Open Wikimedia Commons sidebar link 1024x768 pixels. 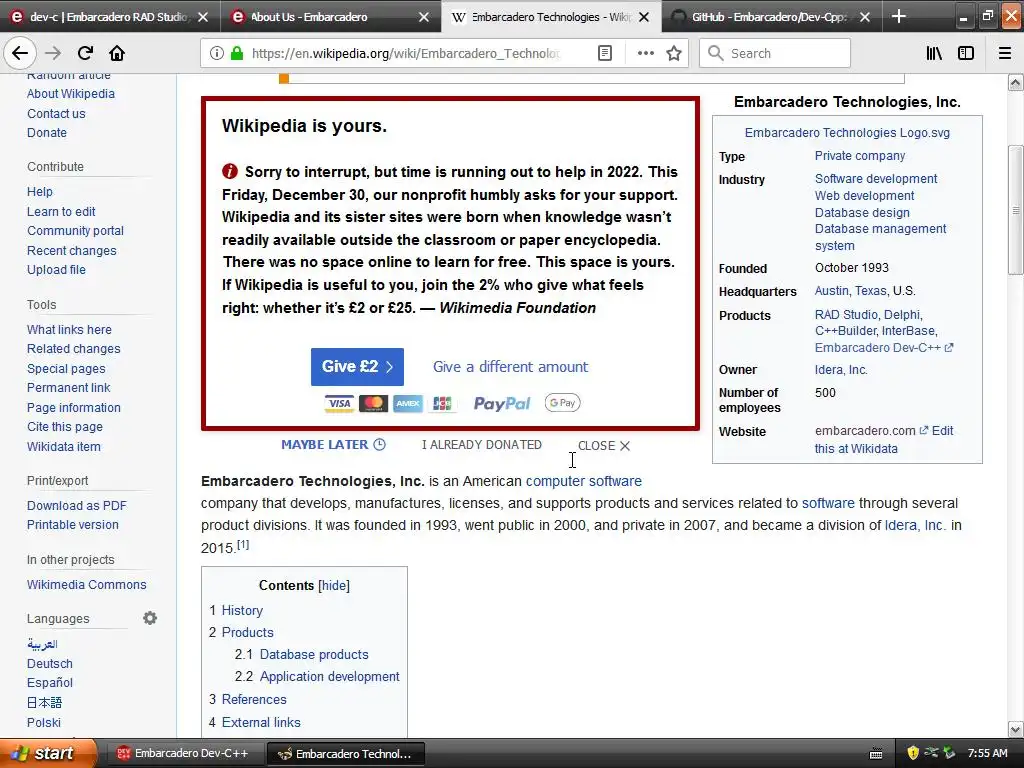pos(86,584)
